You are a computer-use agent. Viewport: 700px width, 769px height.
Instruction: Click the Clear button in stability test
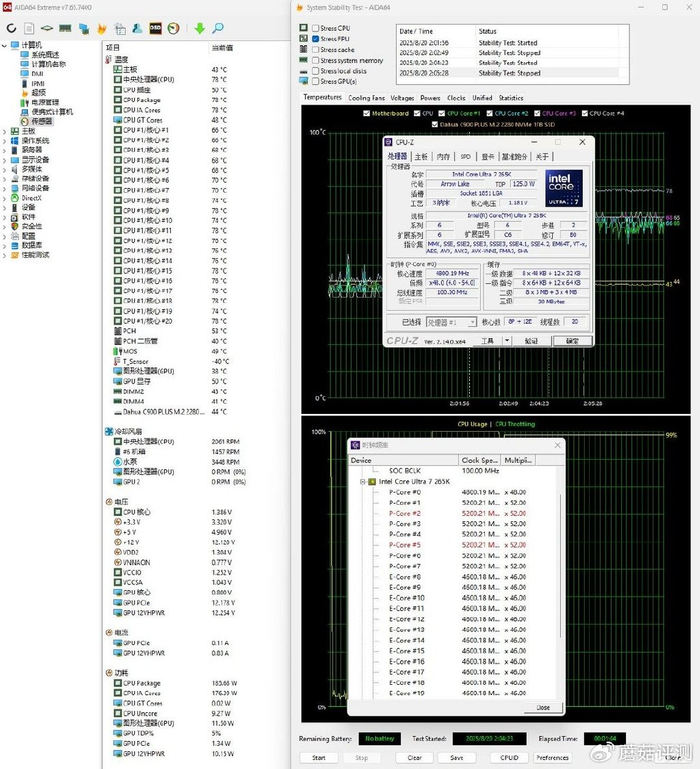tap(415, 758)
